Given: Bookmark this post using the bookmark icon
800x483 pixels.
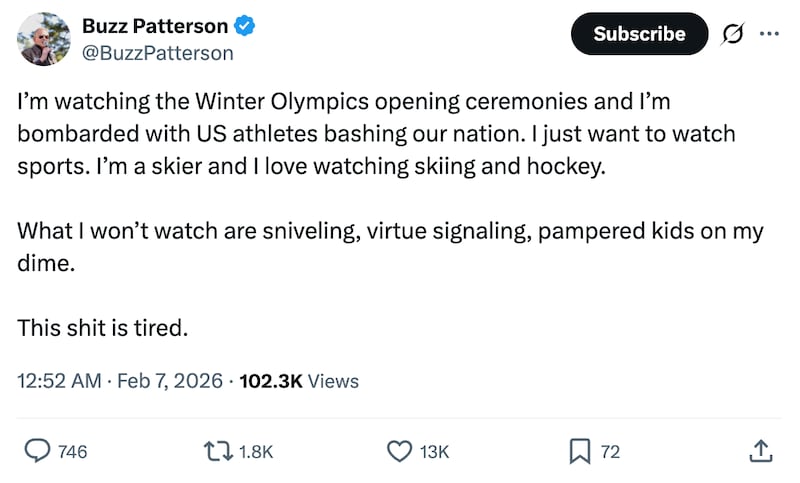Looking at the screenshot, I should tap(580, 452).
